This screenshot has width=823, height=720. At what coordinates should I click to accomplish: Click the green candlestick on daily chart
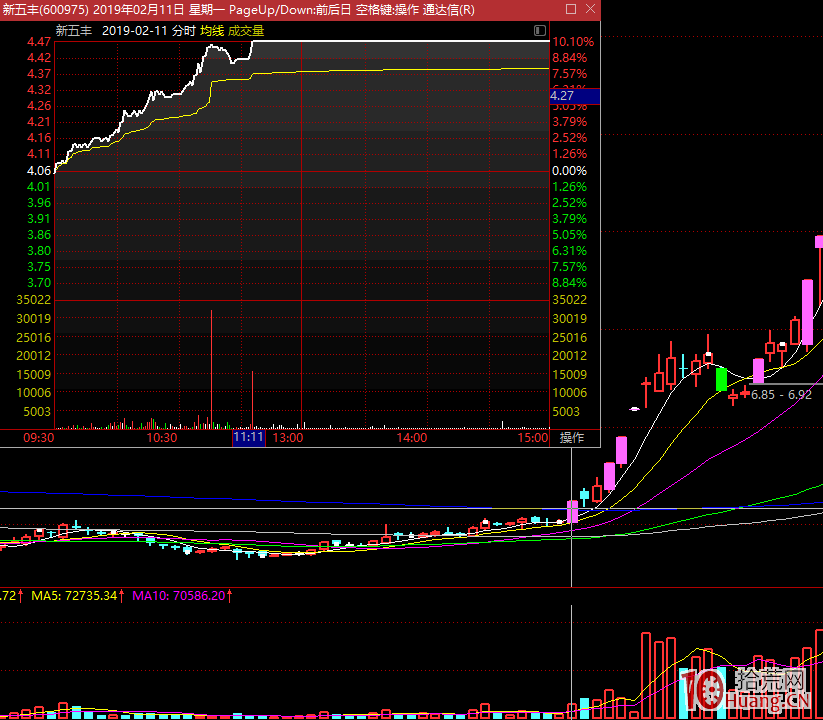[721, 379]
